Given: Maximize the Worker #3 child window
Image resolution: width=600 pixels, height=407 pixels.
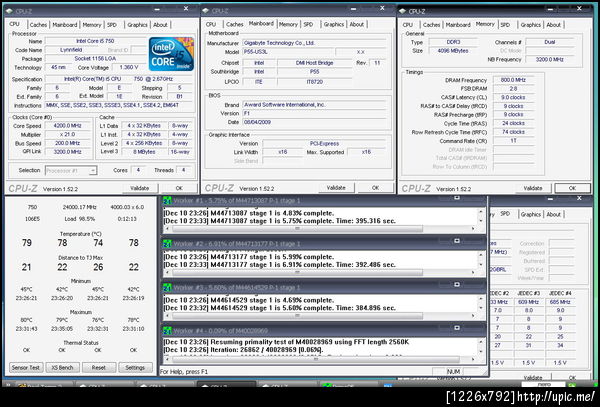Looking at the screenshot, I should pyautogui.click(x=457, y=284).
